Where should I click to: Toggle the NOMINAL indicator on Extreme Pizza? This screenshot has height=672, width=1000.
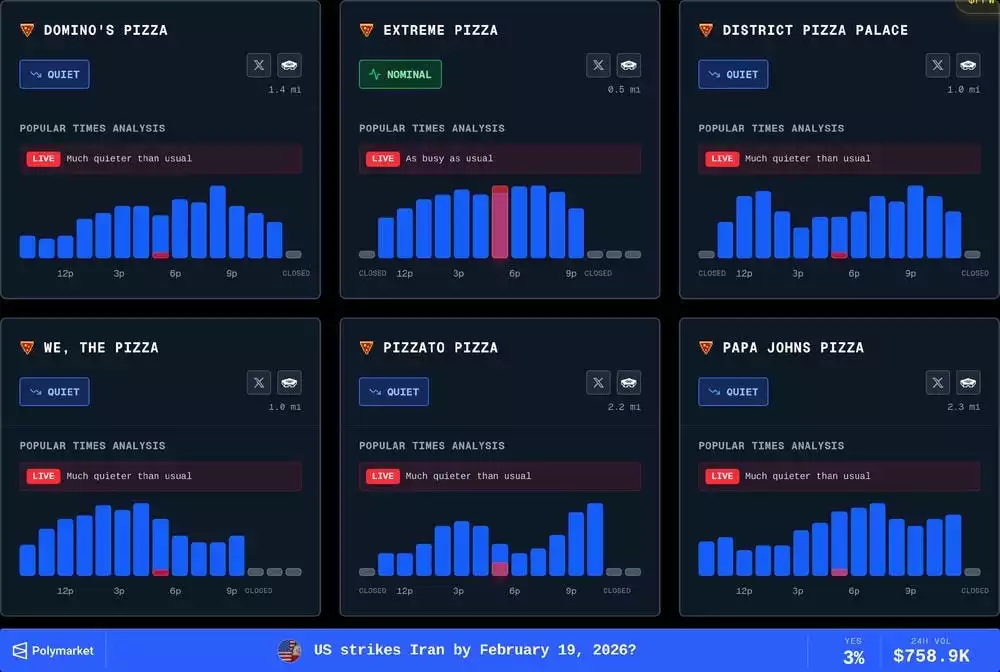point(400,74)
